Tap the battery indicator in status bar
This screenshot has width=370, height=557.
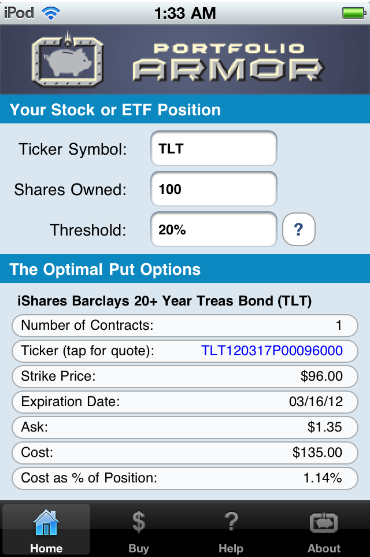[x=354, y=13]
